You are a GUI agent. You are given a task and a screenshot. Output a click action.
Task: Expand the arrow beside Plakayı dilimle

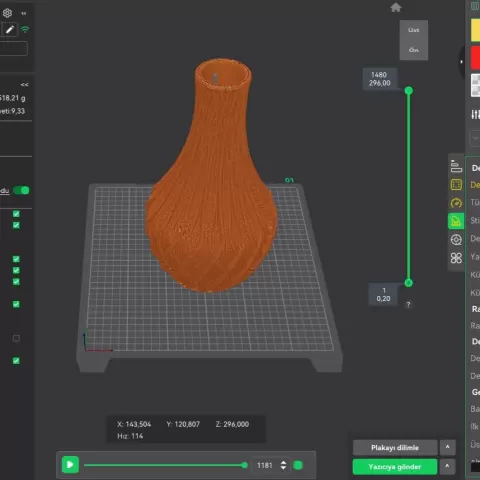[448, 447]
